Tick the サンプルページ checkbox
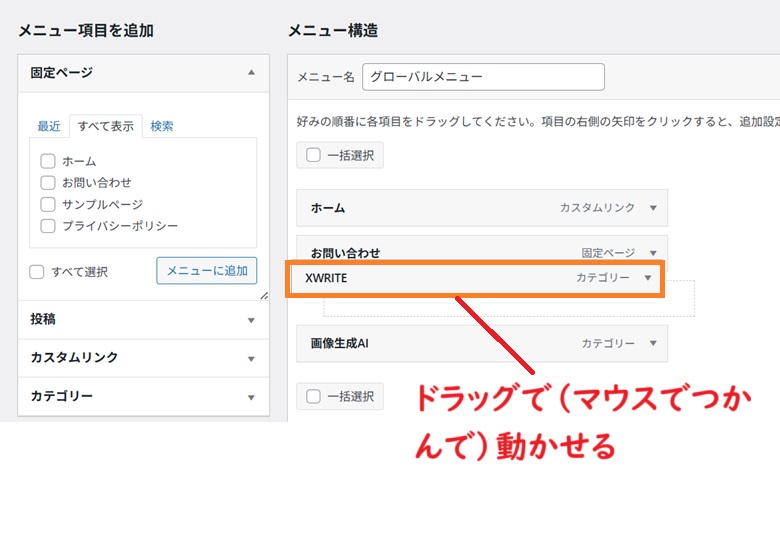 pos(48,204)
